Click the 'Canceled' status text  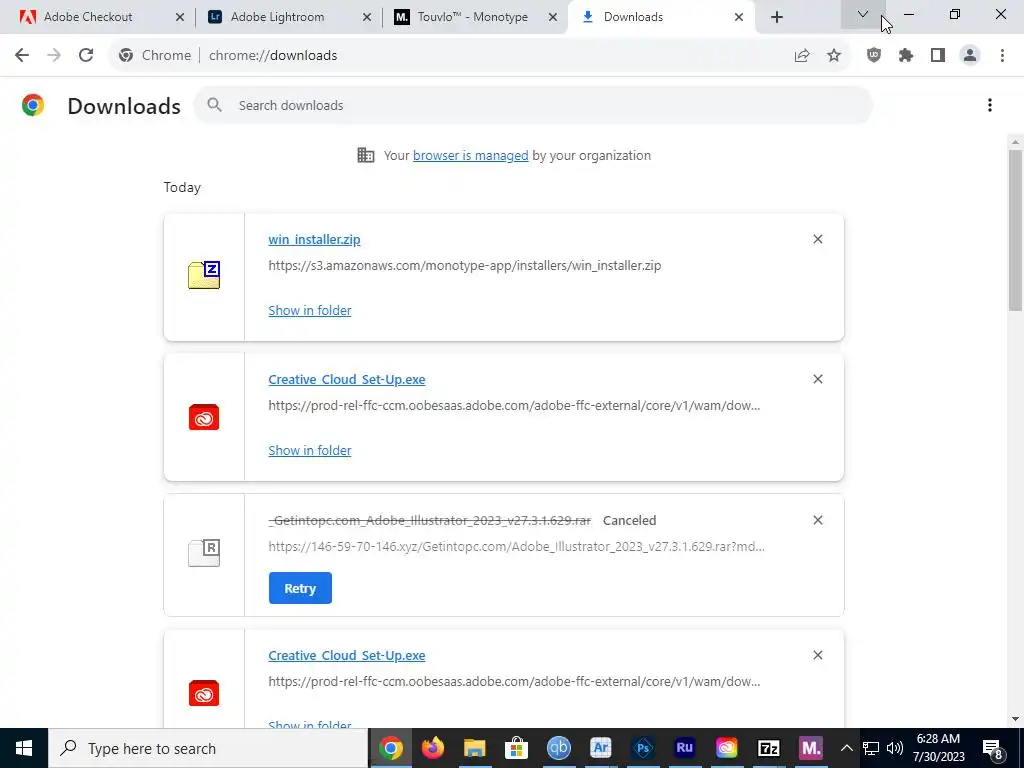click(x=629, y=520)
